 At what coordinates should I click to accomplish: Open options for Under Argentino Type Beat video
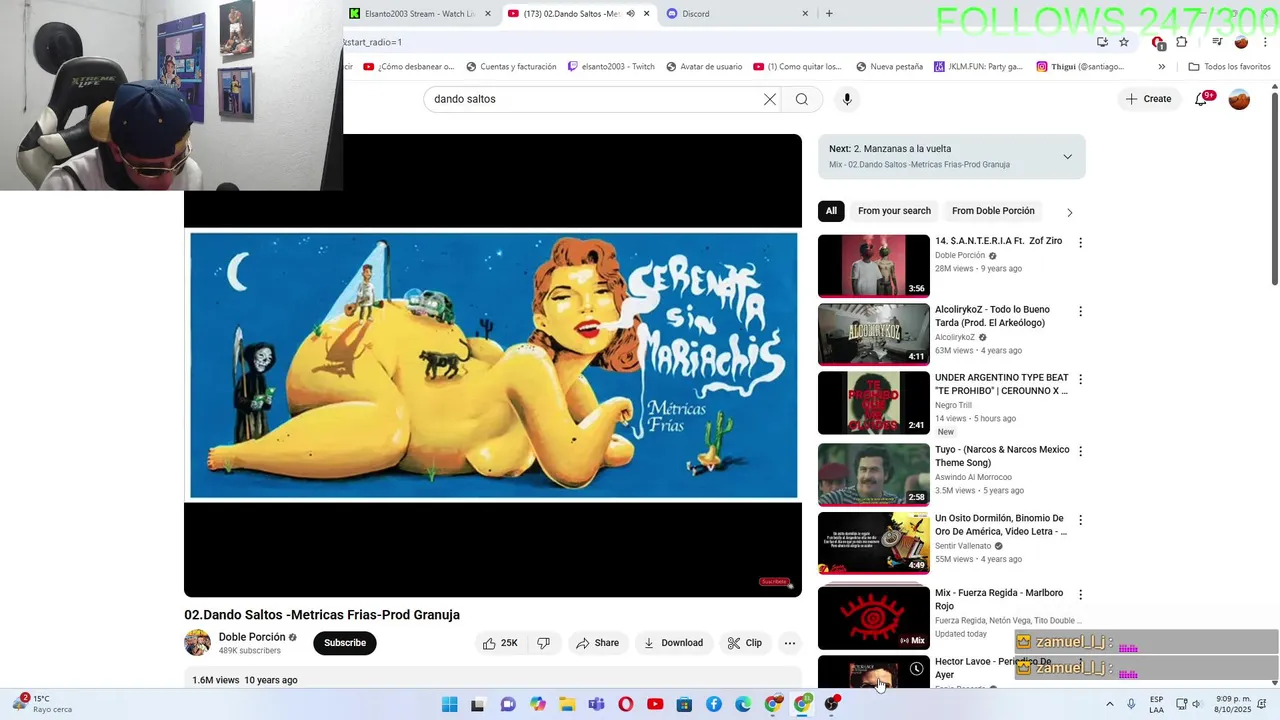(1080, 380)
